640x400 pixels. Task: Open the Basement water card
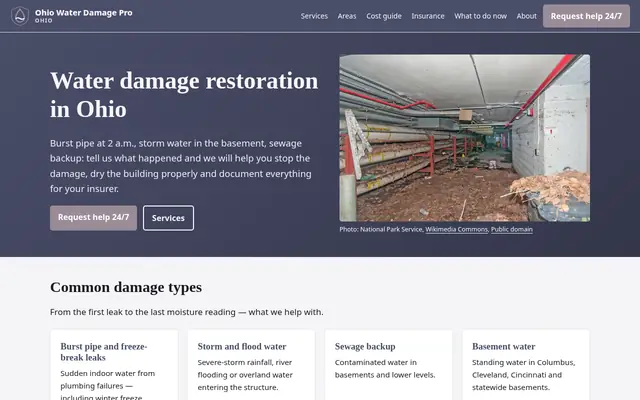pos(526,365)
